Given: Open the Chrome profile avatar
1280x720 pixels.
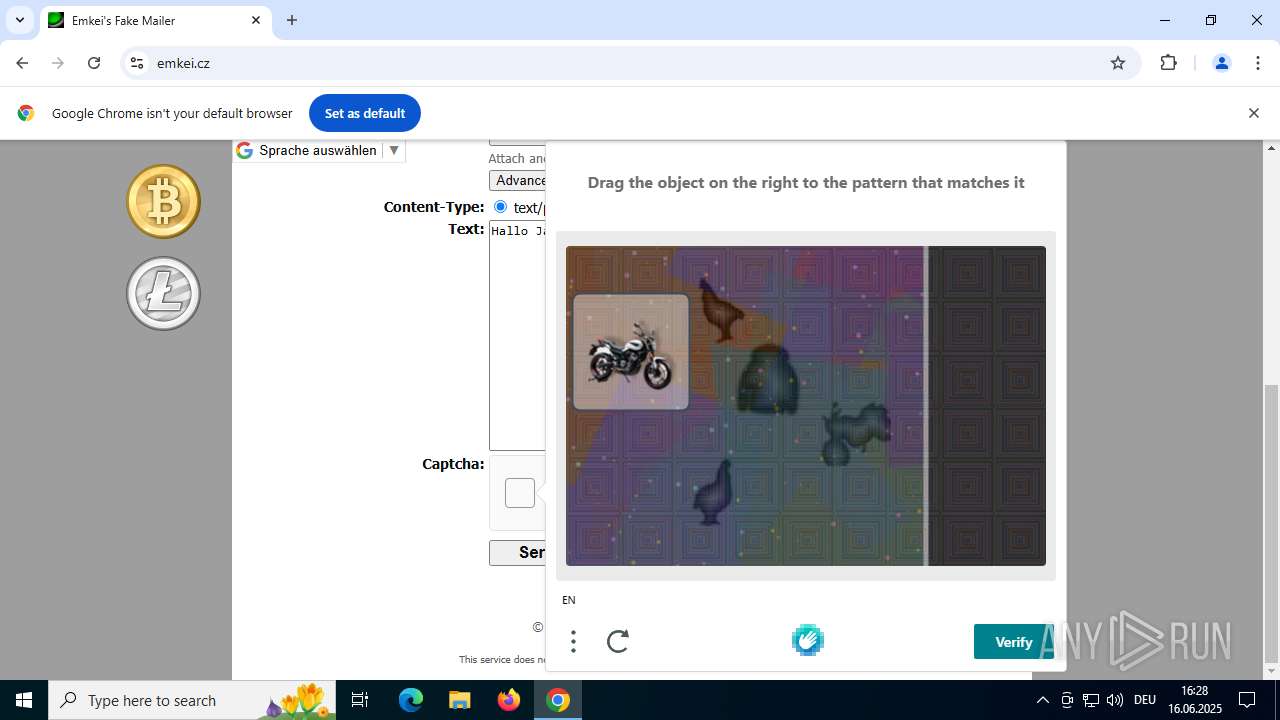Looking at the screenshot, I should coord(1221,63).
